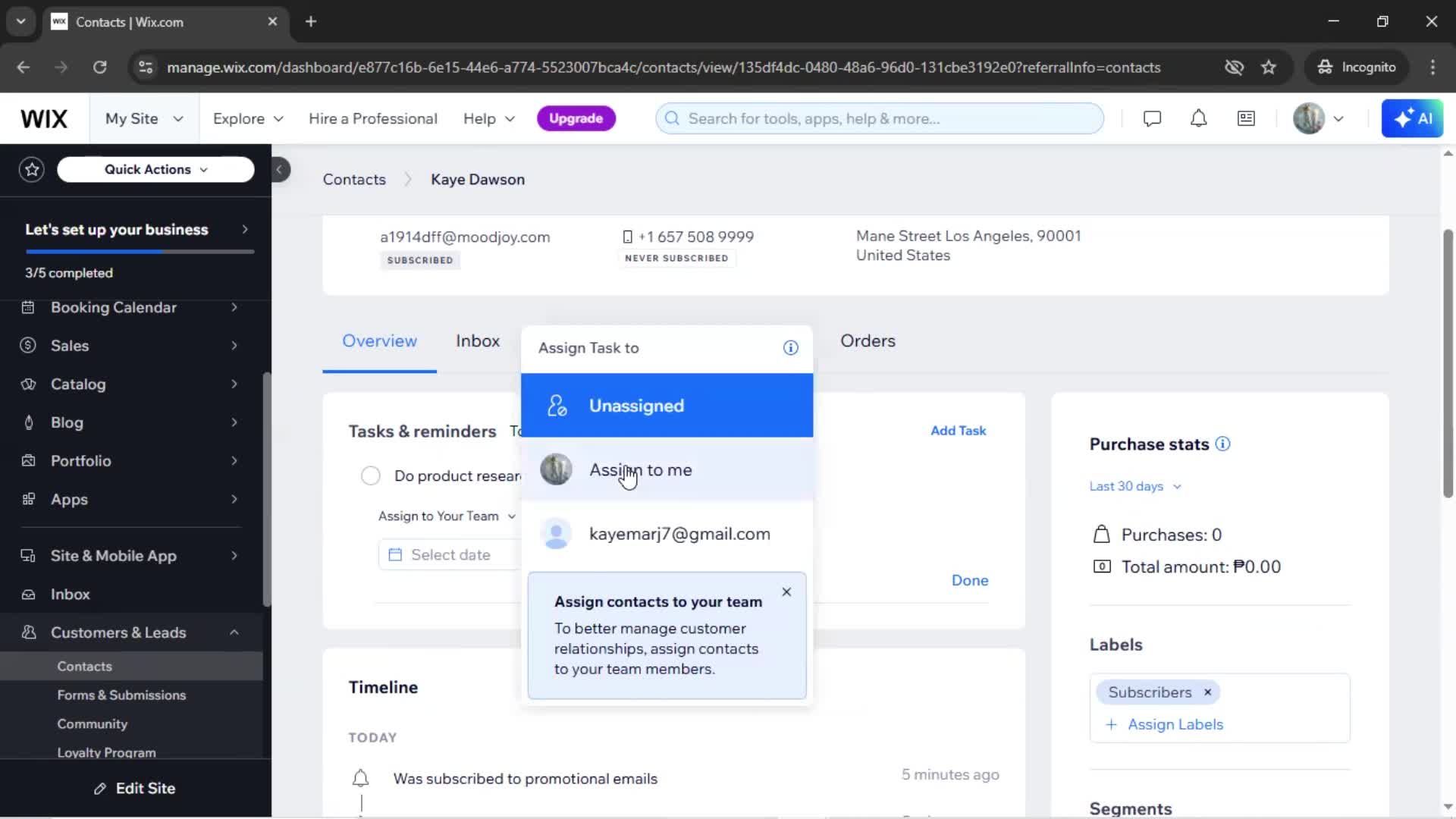Open Forms & Submissions

coord(121,695)
